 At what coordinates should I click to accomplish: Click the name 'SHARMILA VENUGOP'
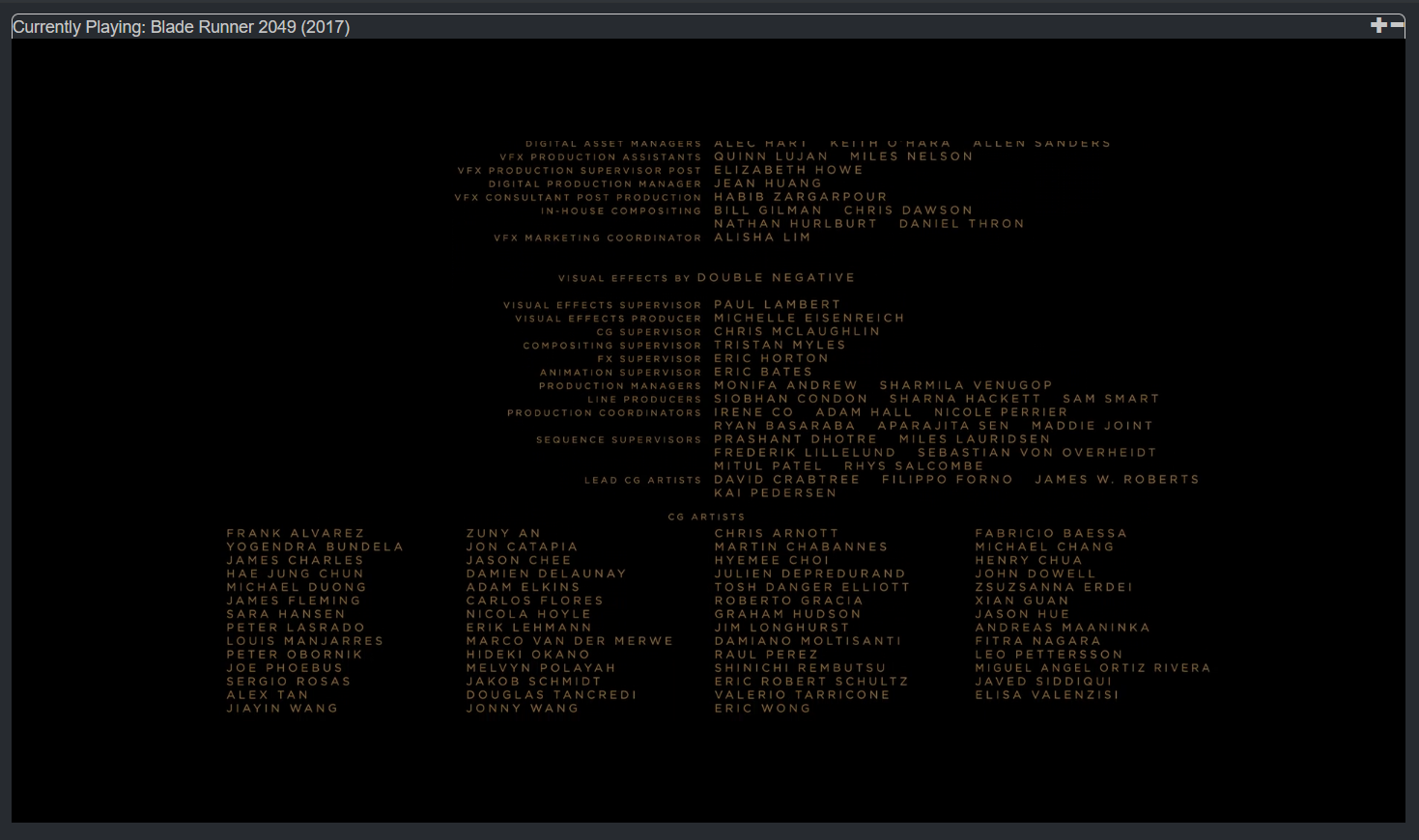tap(966, 385)
